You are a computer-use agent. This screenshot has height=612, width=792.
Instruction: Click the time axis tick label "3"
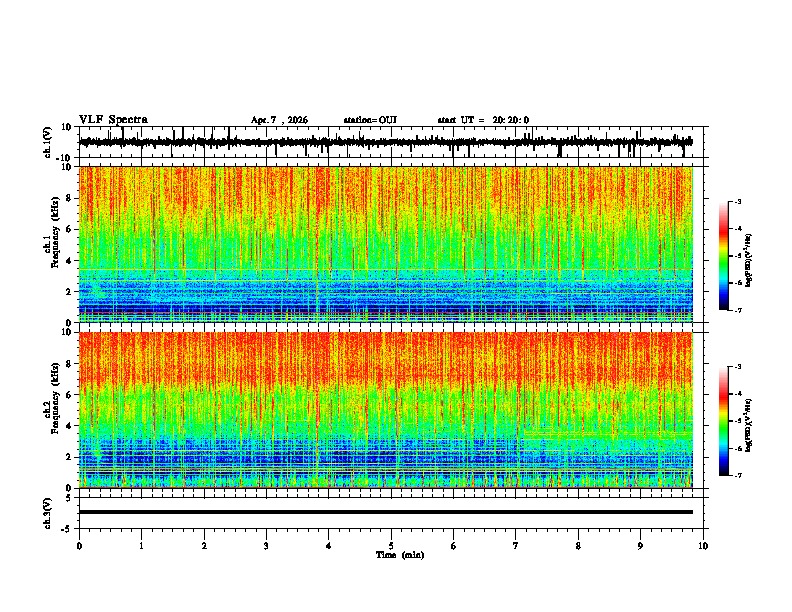pyautogui.click(x=267, y=546)
